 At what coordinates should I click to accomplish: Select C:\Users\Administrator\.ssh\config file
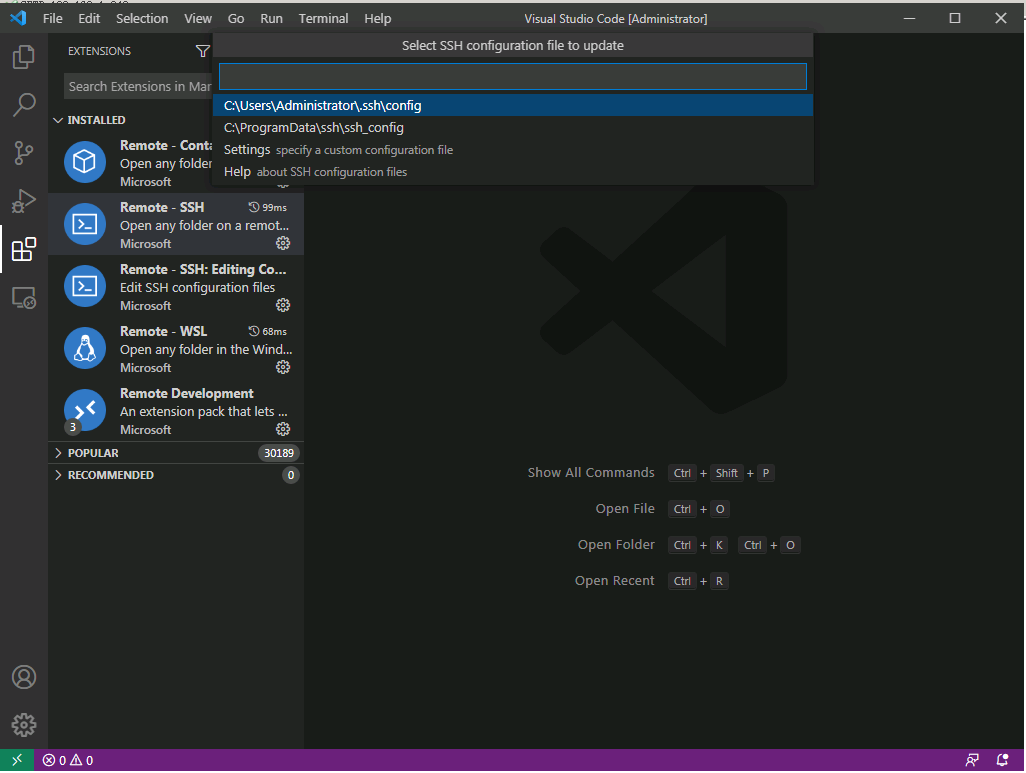pyautogui.click(x=513, y=105)
